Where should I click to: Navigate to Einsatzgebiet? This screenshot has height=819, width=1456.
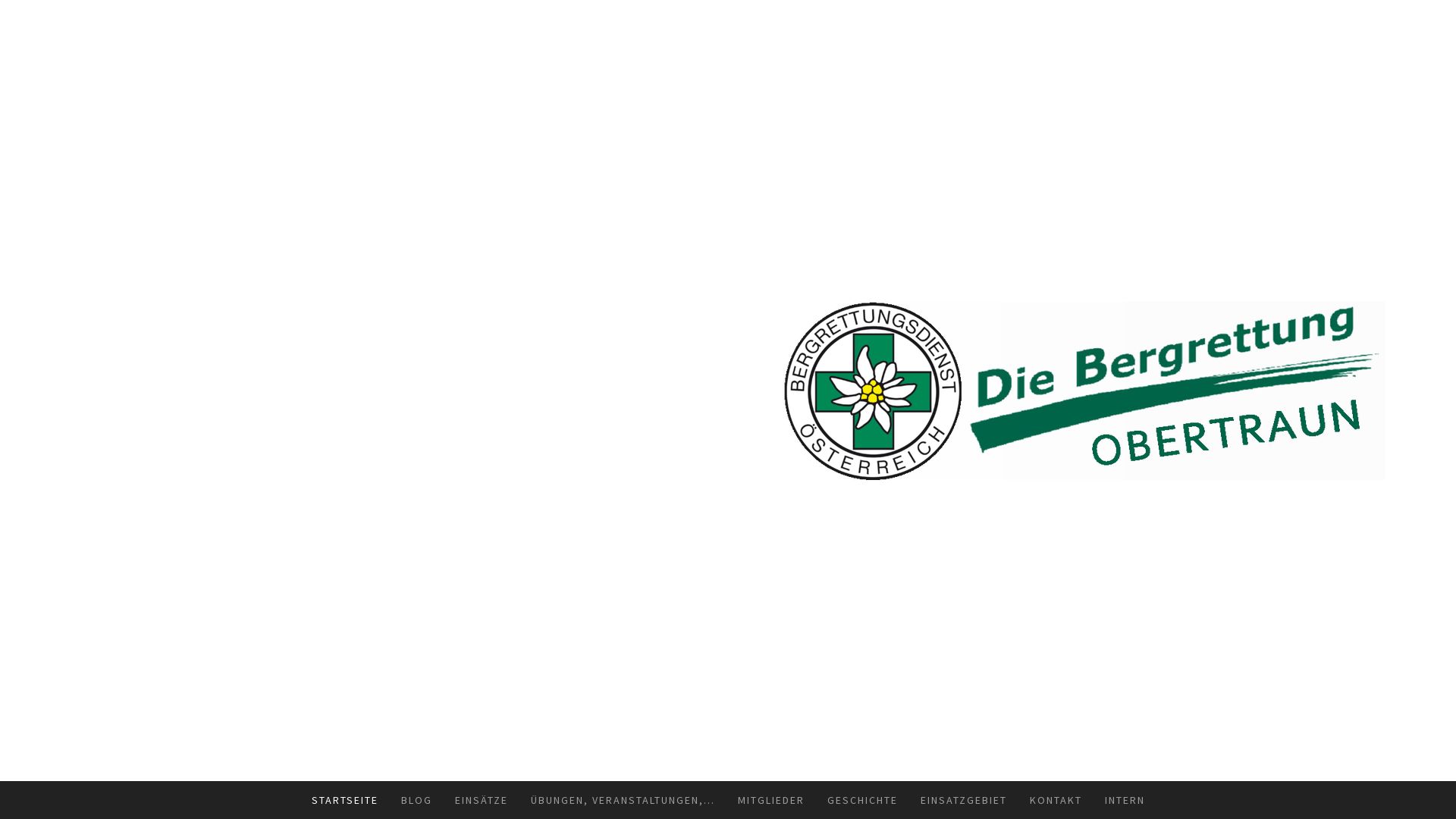(963, 800)
